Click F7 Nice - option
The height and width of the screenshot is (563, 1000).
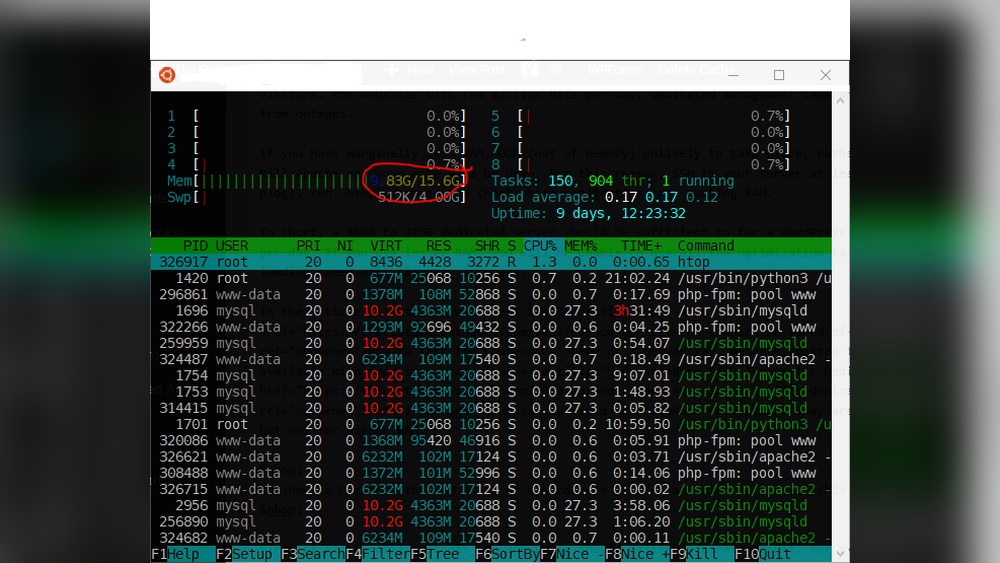coord(572,554)
